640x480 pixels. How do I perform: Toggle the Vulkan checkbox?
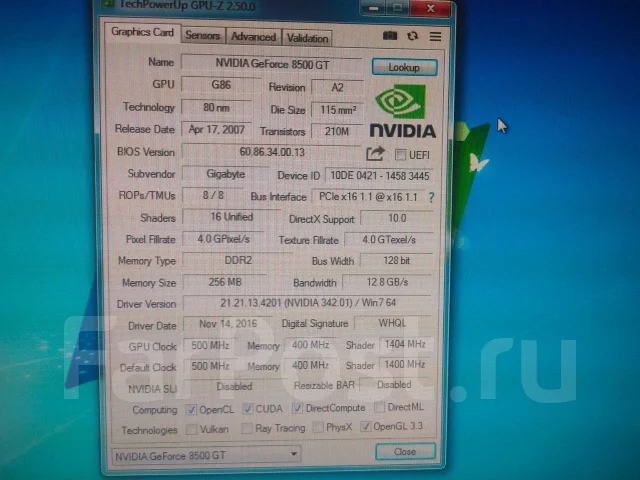point(191,429)
